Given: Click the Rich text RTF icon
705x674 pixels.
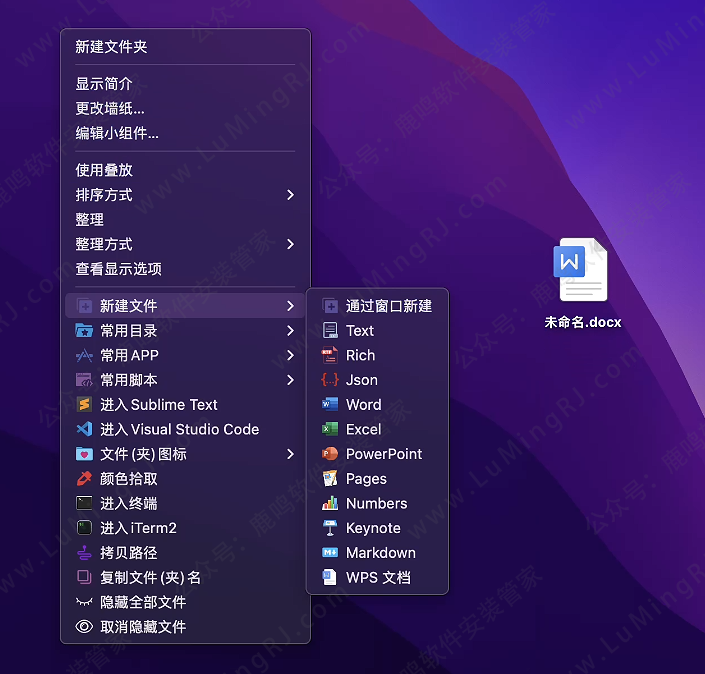Looking at the screenshot, I should point(330,356).
